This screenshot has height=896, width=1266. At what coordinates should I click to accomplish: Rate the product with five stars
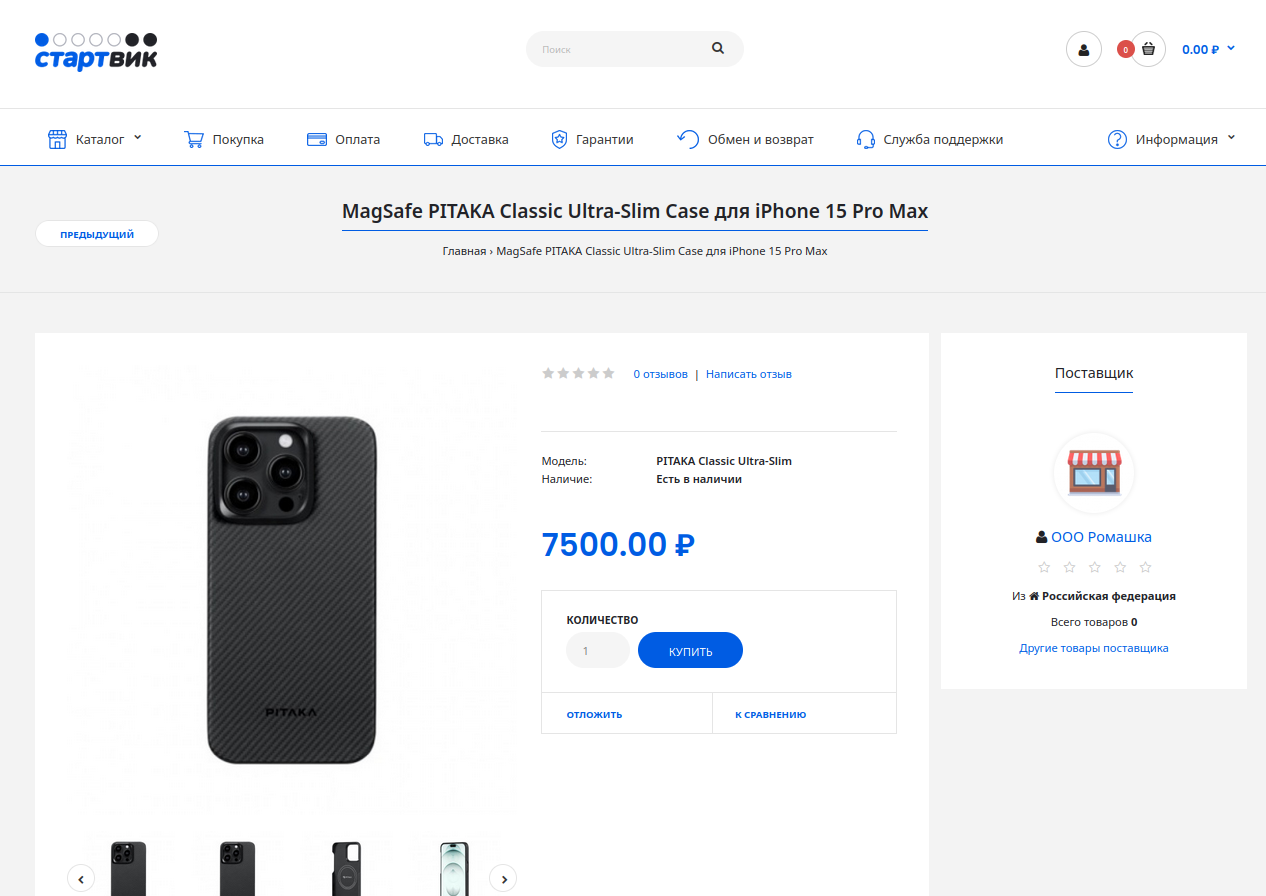click(x=608, y=373)
